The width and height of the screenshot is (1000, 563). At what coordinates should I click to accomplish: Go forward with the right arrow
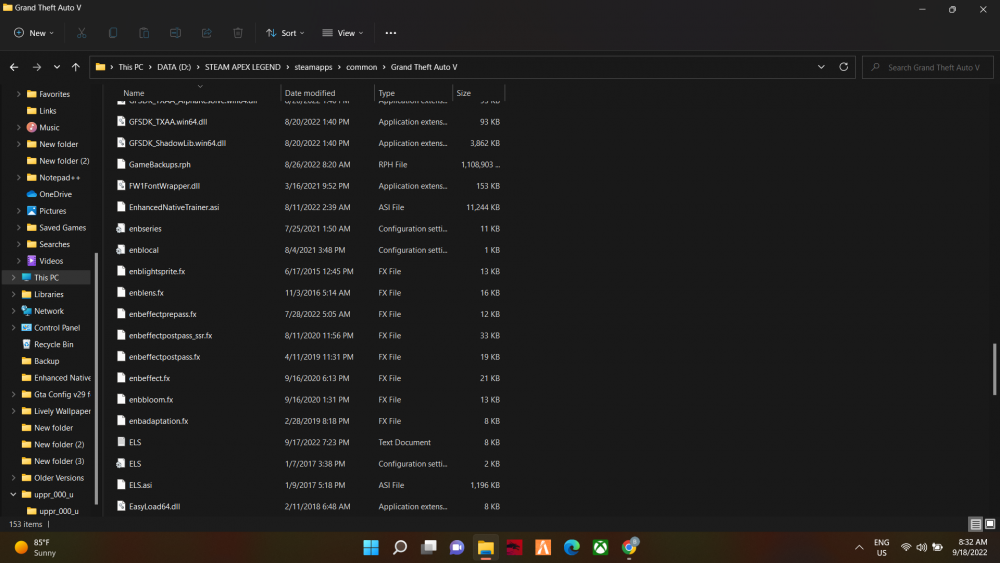click(x=36, y=67)
